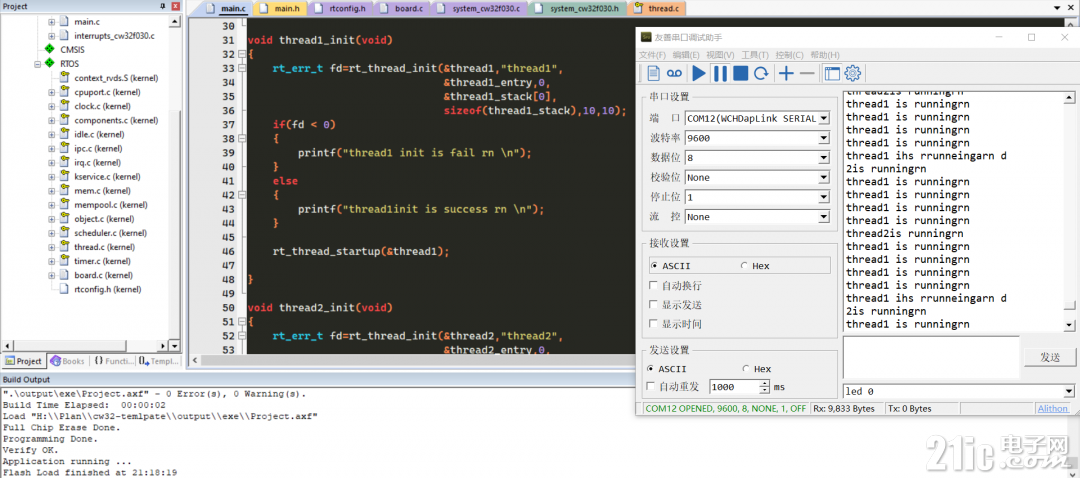The image size is (1080, 478).
Task: Click the Pause button in the serial toolbar
Action: pos(720,74)
